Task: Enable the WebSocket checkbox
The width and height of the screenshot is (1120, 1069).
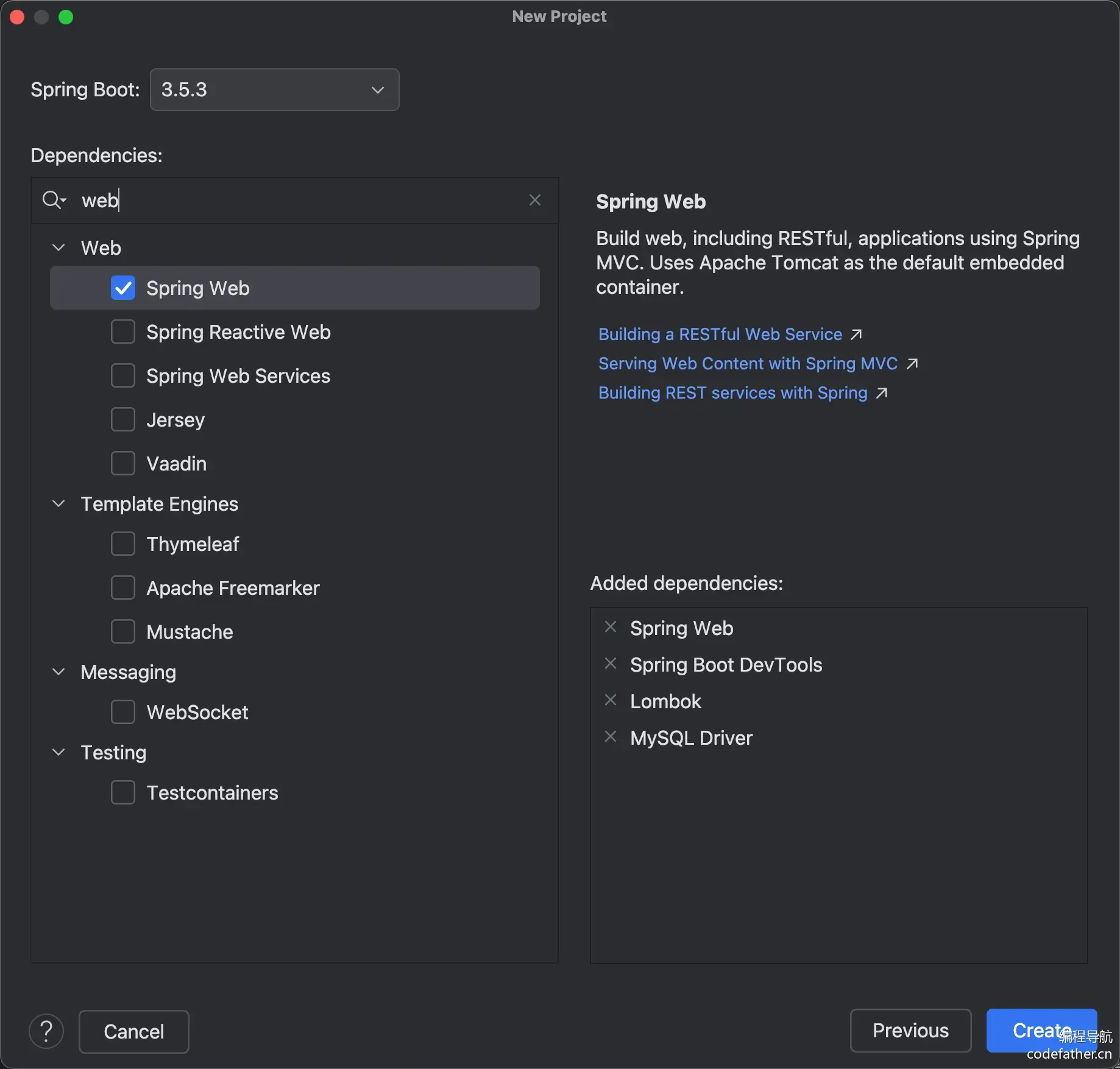Action: [x=123, y=712]
